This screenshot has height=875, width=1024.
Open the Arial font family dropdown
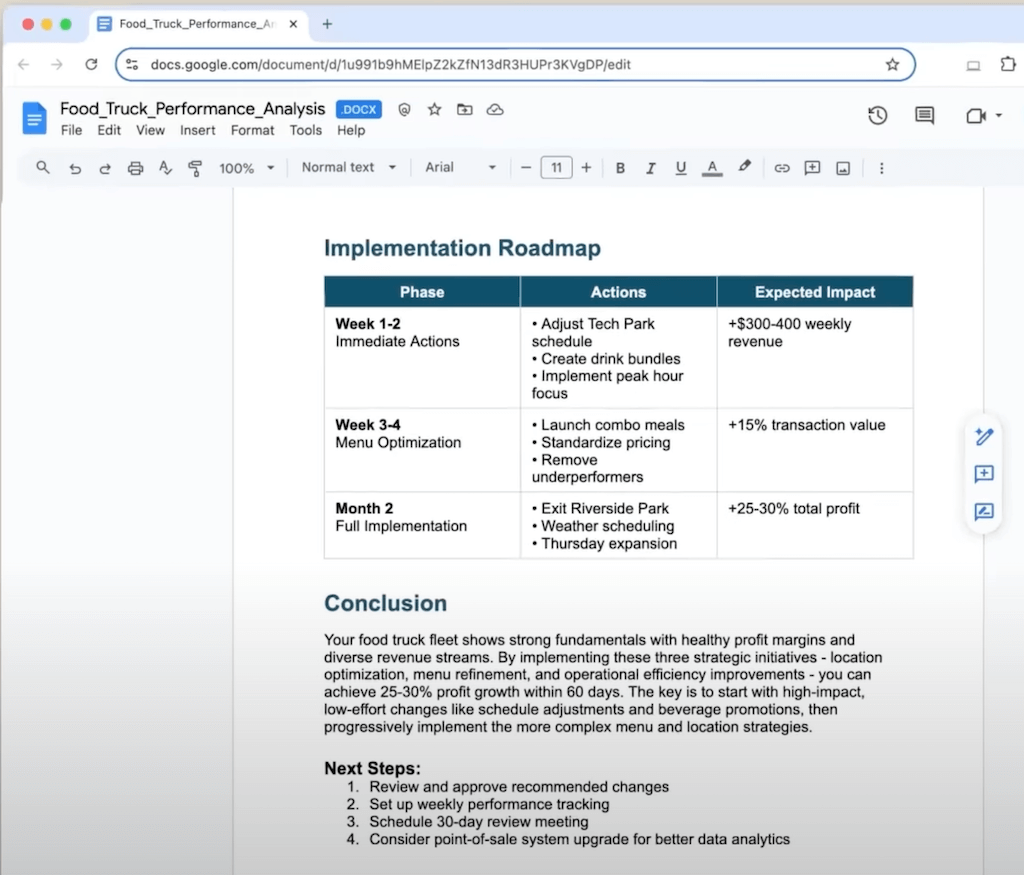460,167
